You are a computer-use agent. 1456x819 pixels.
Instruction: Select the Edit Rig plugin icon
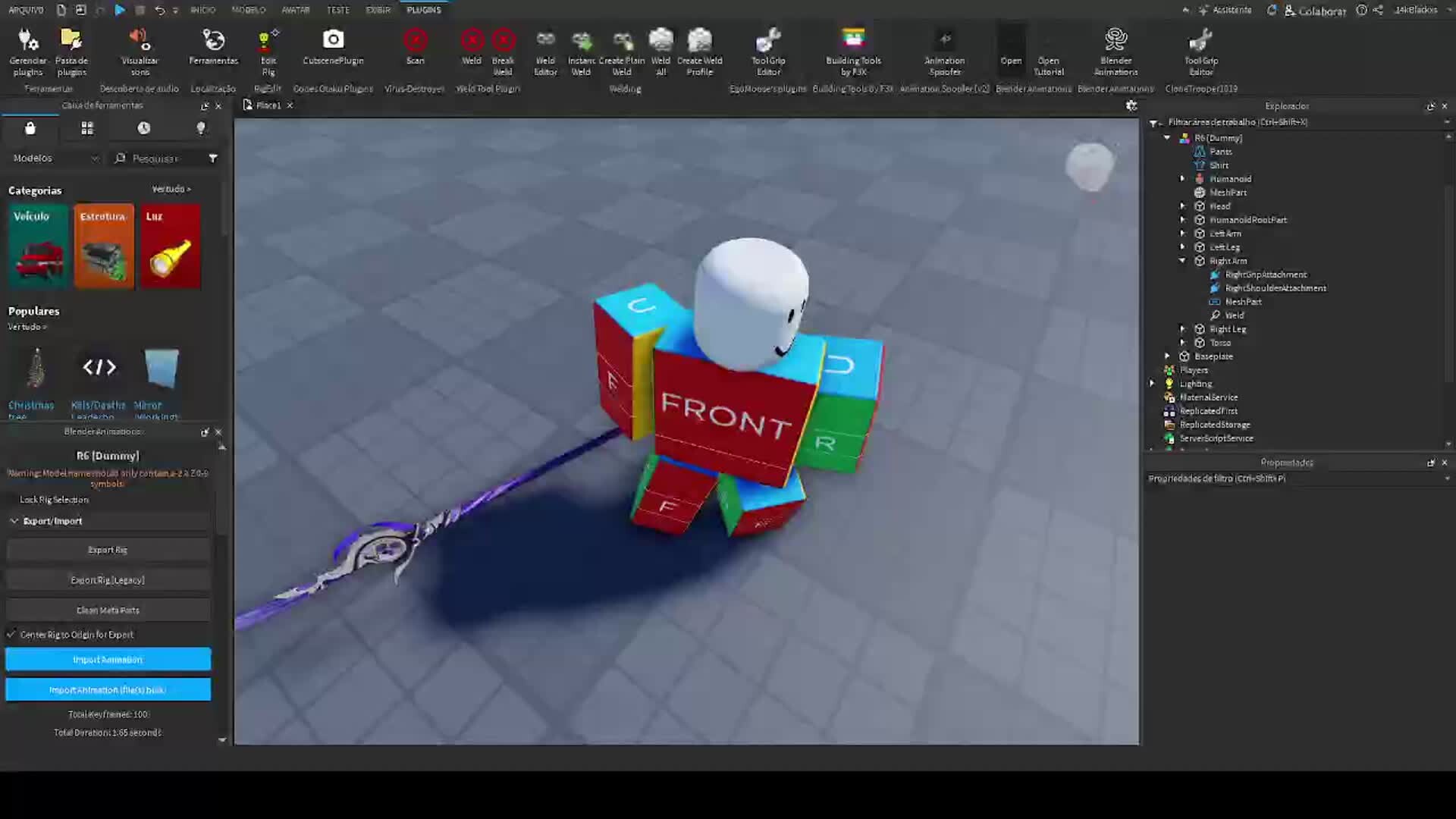[x=268, y=42]
